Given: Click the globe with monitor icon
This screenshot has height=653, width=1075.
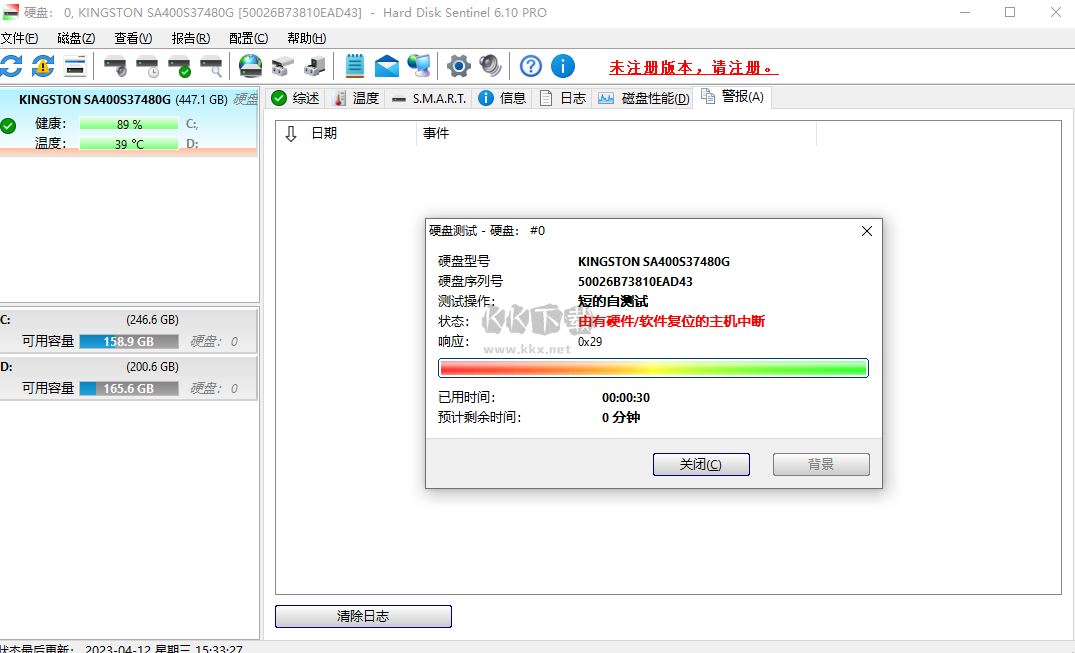Looking at the screenshot, I should click(x=419, y=67).
